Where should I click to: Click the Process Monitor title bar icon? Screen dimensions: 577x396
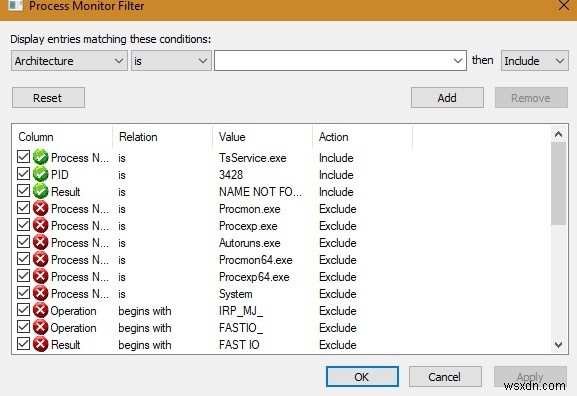click(15, 5)
